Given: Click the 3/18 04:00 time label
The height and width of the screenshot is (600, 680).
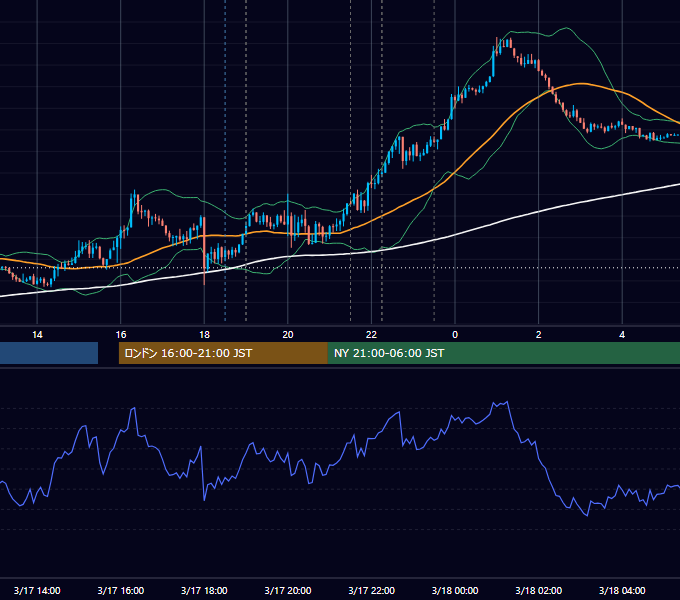Looking at the screenshot, I should tap(622, 590).
